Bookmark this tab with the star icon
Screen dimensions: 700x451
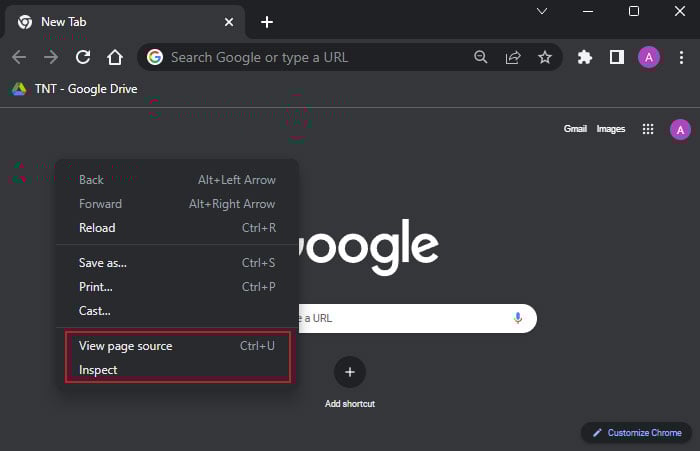pos(545,57)
